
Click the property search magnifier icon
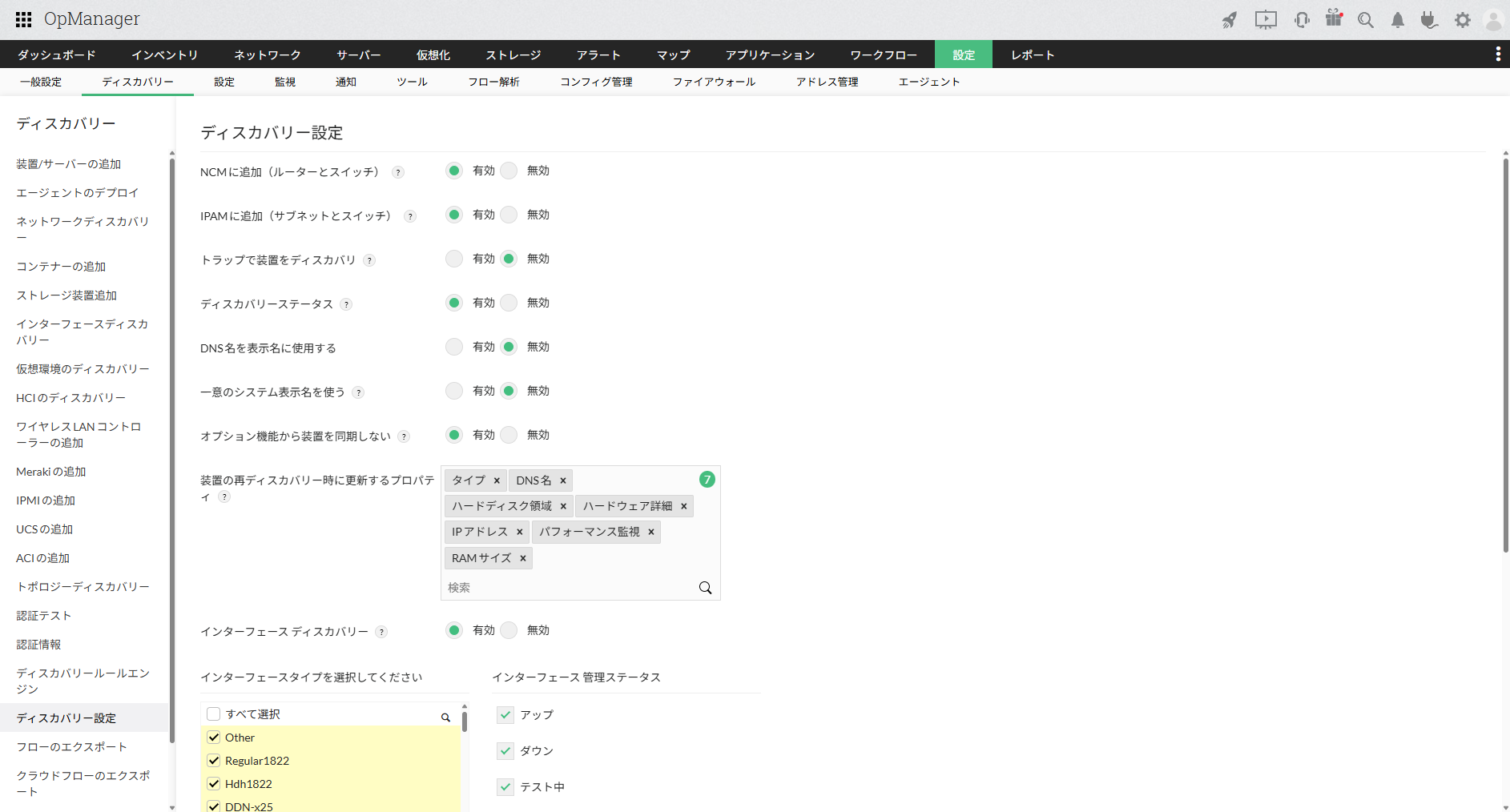point(705,588)
